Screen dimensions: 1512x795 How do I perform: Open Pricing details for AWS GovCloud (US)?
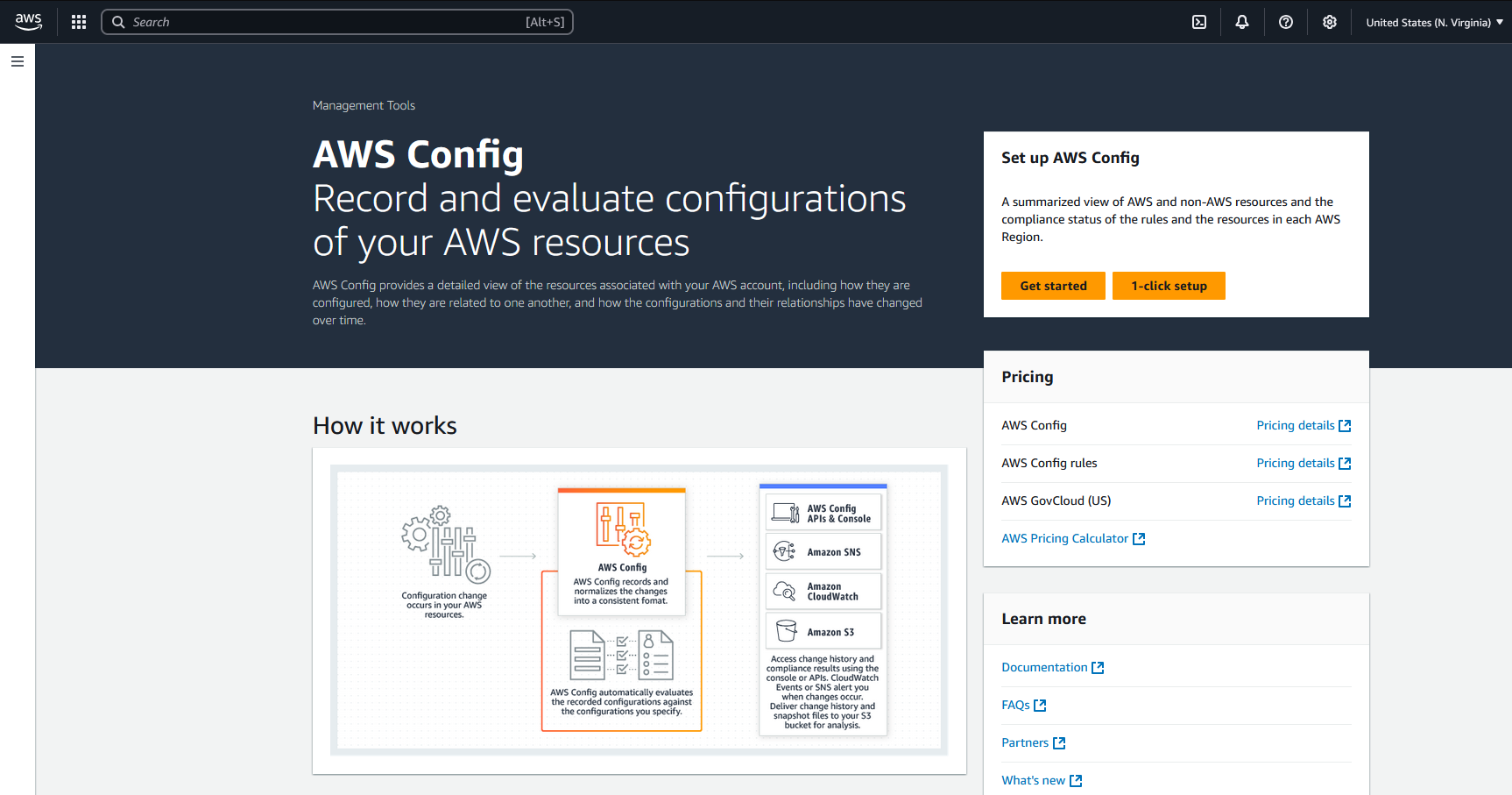pyautogui.click(x=1304, y=500)
